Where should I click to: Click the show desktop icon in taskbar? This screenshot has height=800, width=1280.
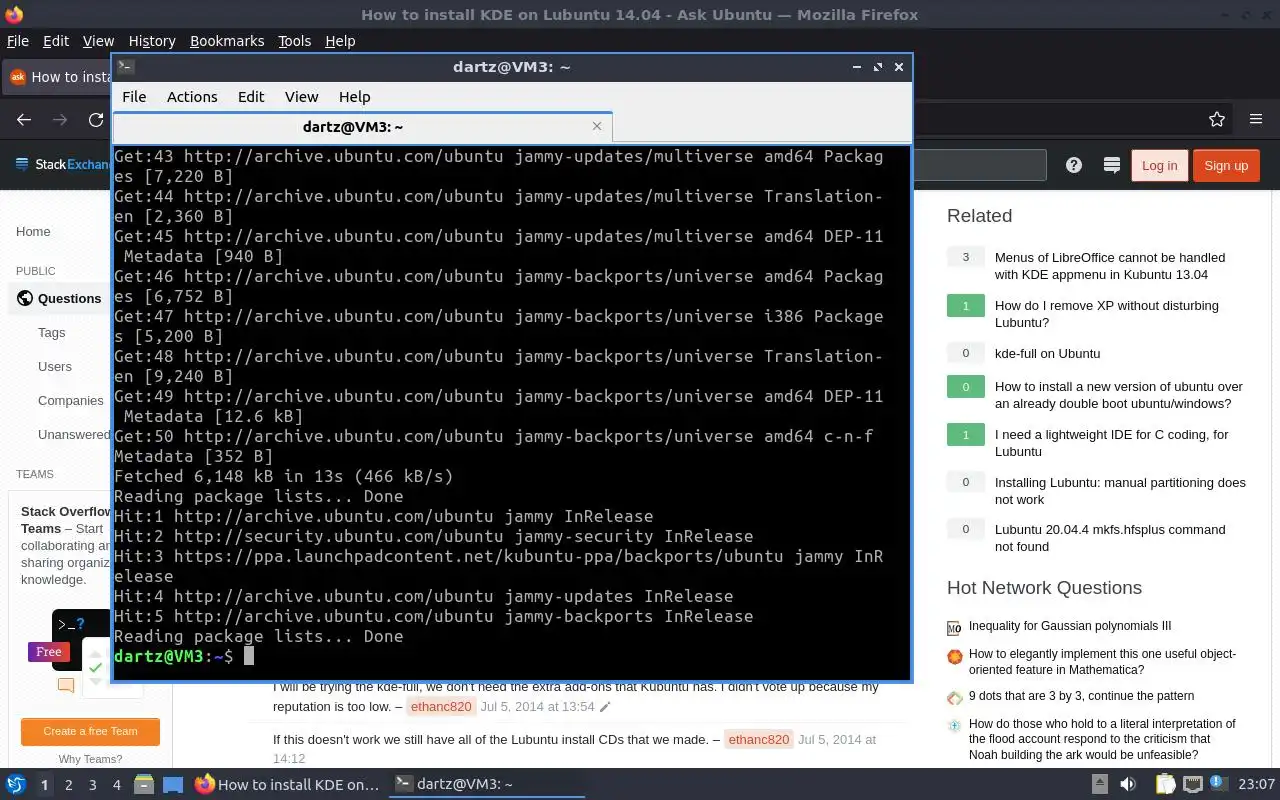(x=173, y=785)
